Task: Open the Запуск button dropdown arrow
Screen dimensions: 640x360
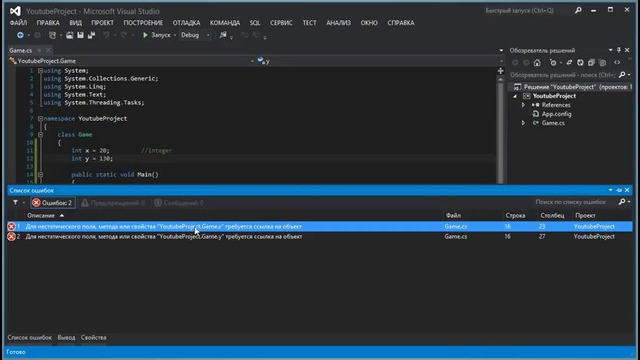Action: point(175,36)
